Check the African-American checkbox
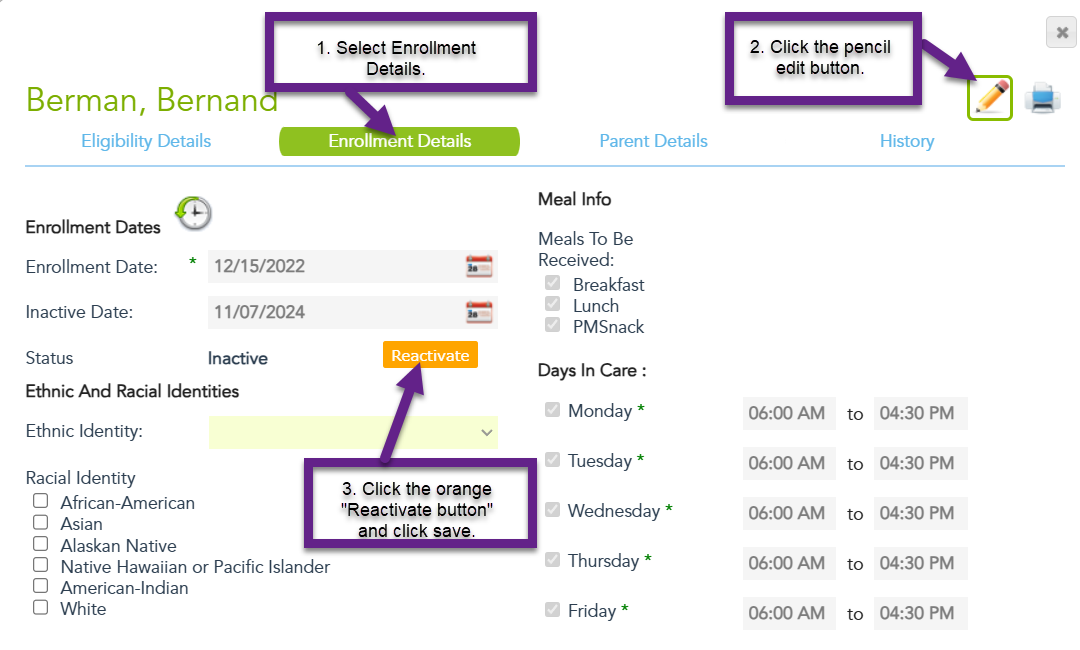The height and width of the screenshot is (650, 1080). pyautogui.click(x=41, y=501)
